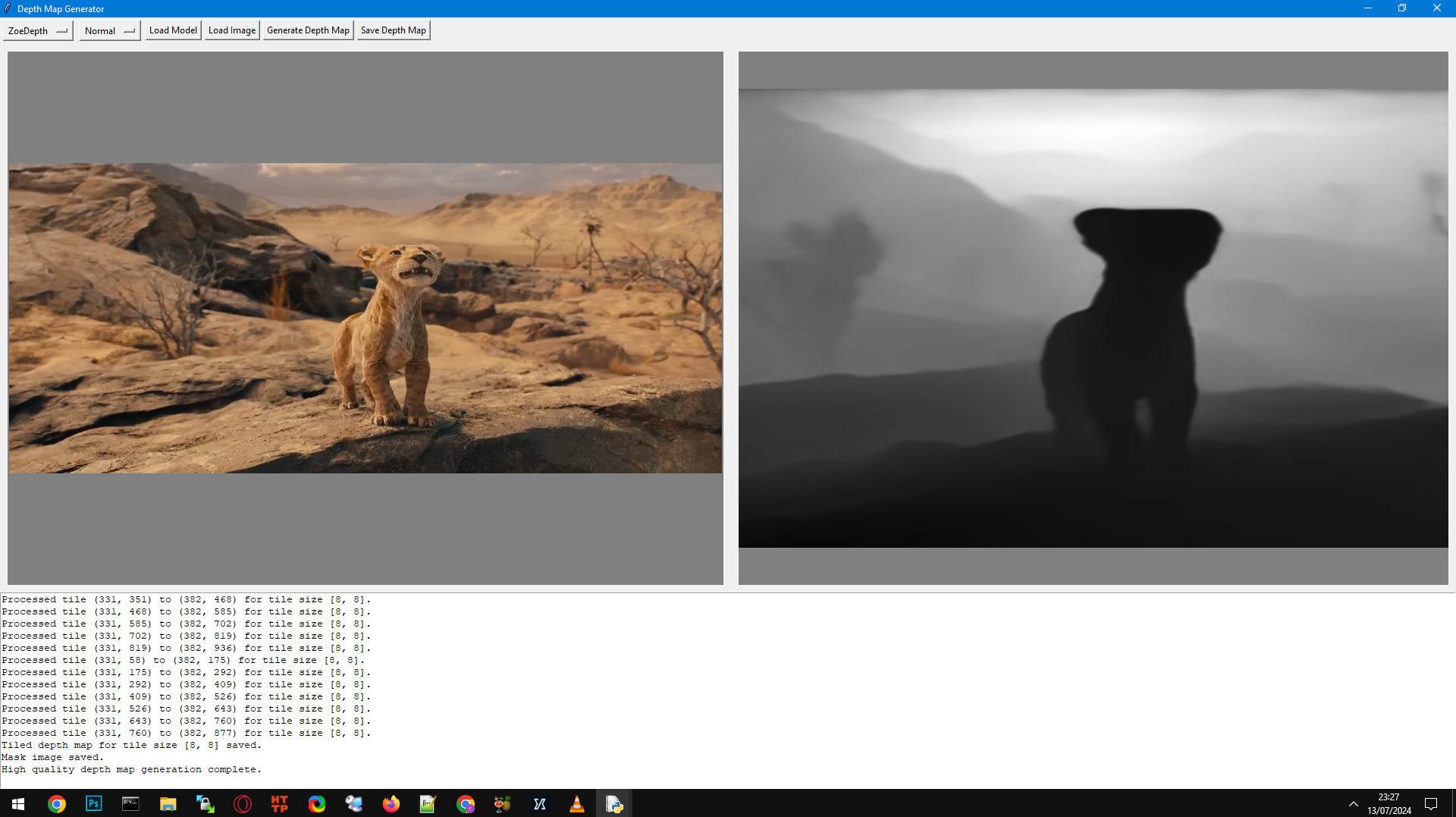Open the Windows Start menu

point(18,803)
